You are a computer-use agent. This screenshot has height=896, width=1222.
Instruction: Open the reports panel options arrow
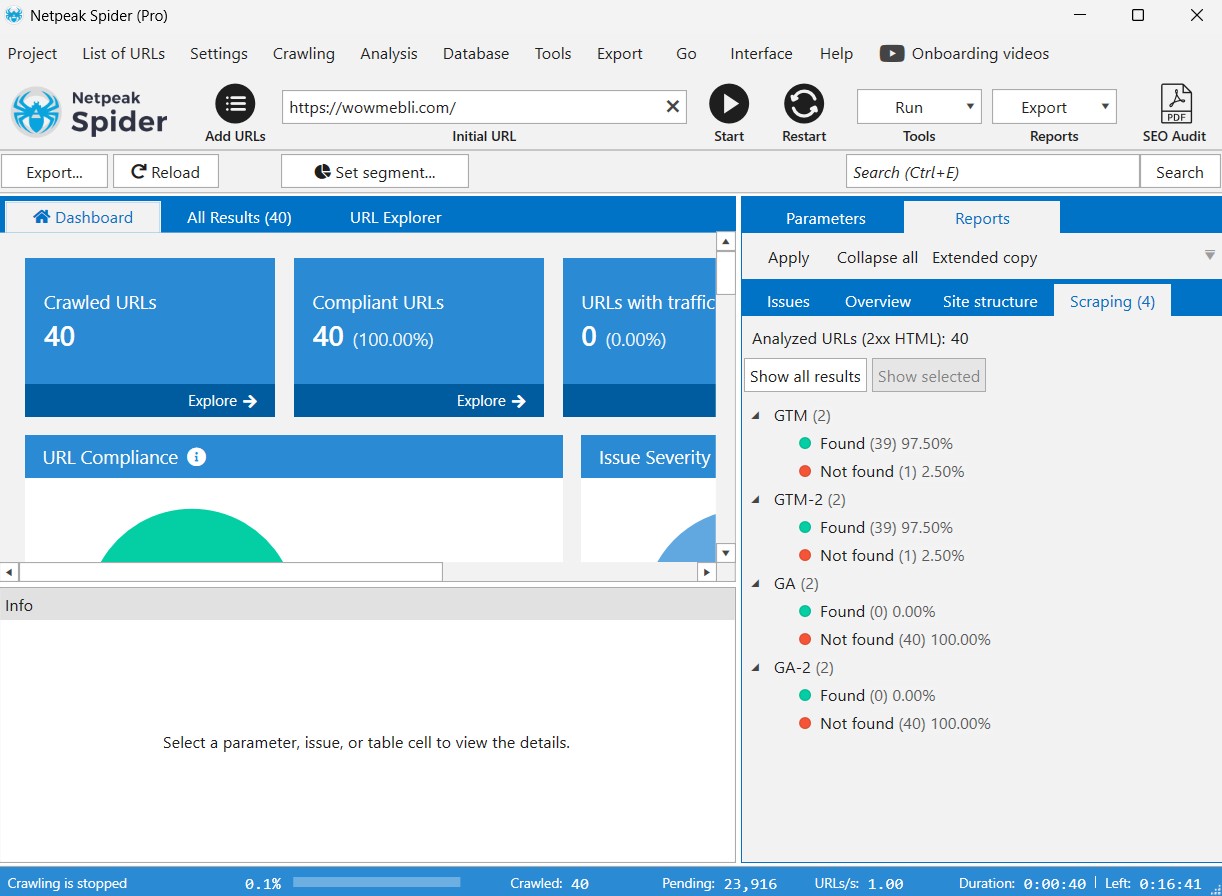click(1210, 256)
